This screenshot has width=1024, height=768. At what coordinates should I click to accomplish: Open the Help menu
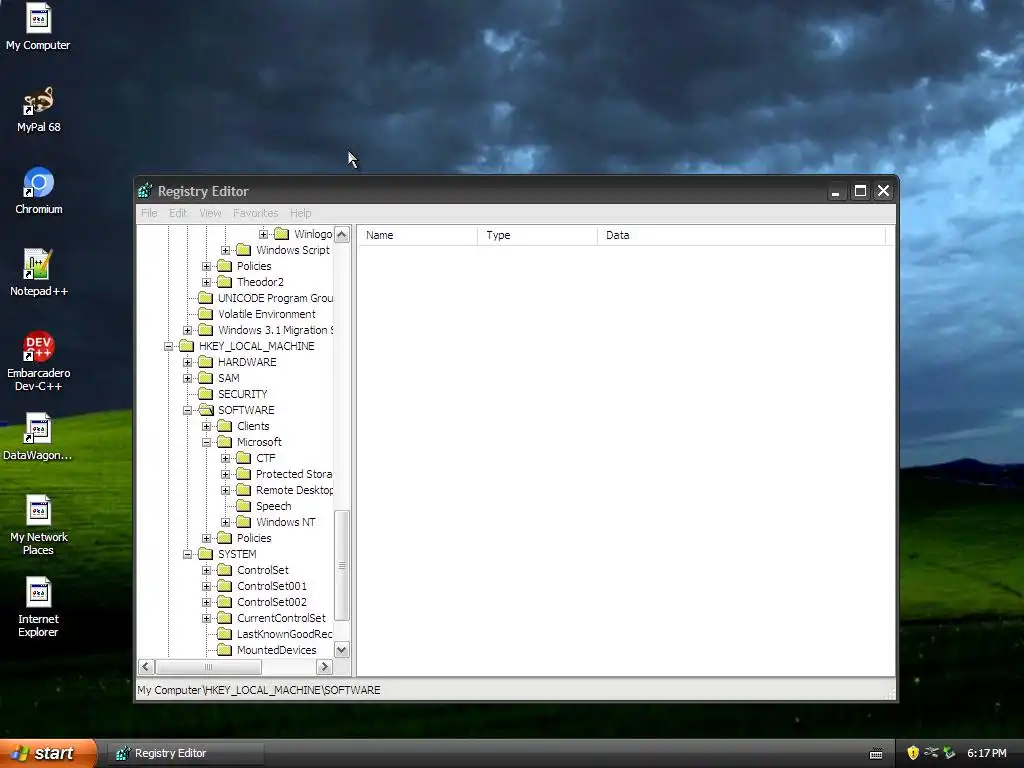point(300,213)
